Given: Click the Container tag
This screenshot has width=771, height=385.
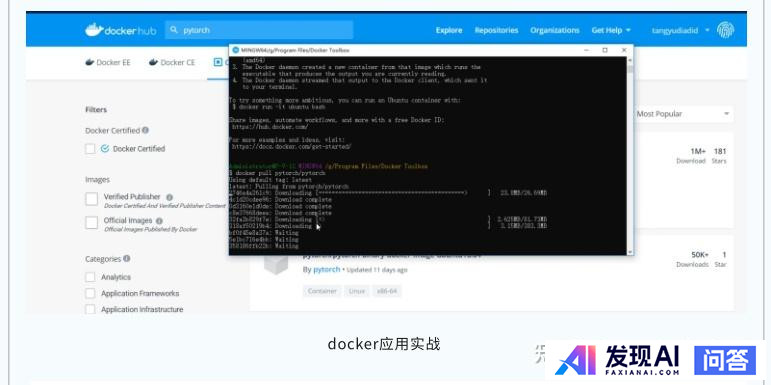Looking at the screenshot, I should pyautogui.click(x=322, y=291).
